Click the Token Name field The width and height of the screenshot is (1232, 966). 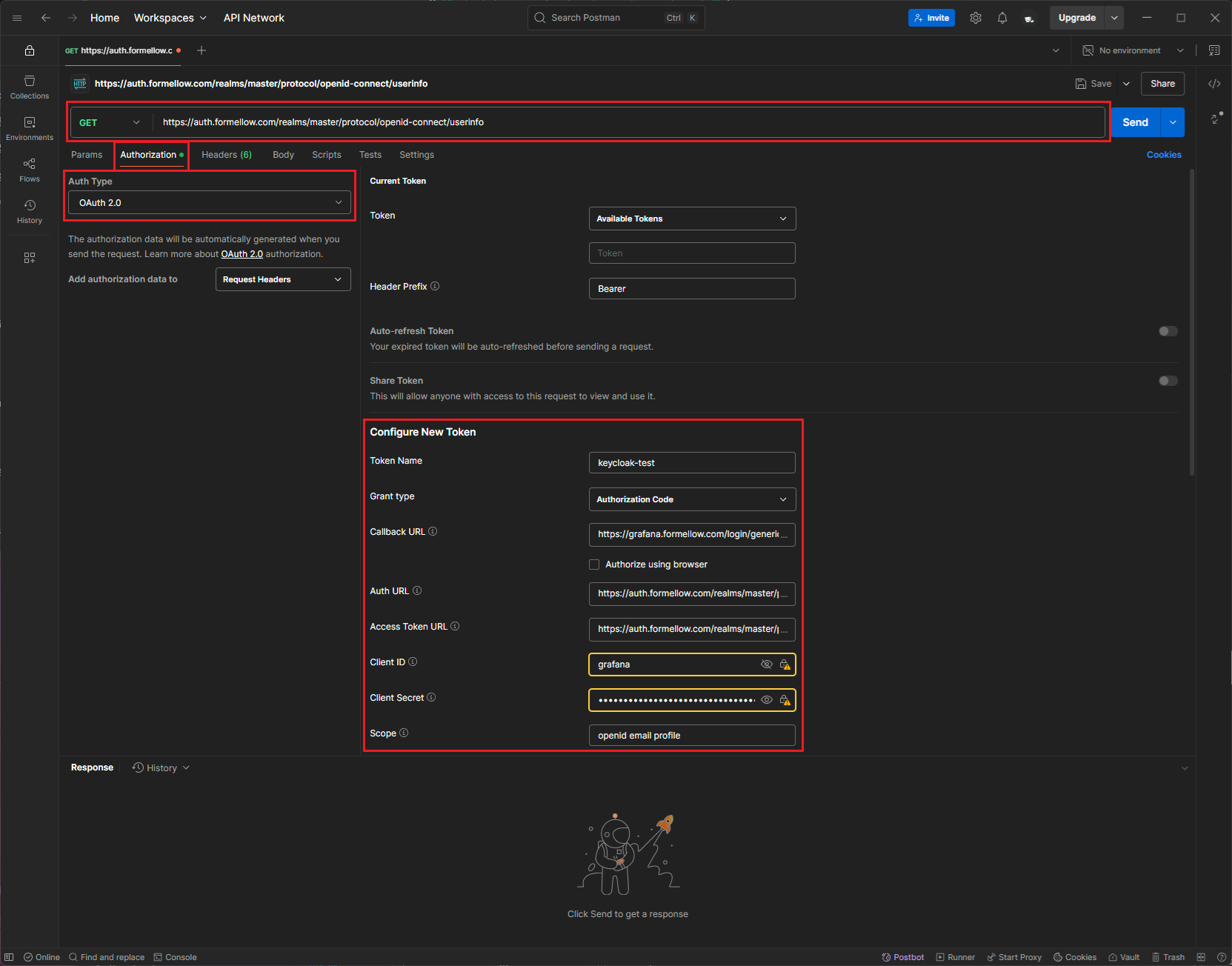coord(692,463)
